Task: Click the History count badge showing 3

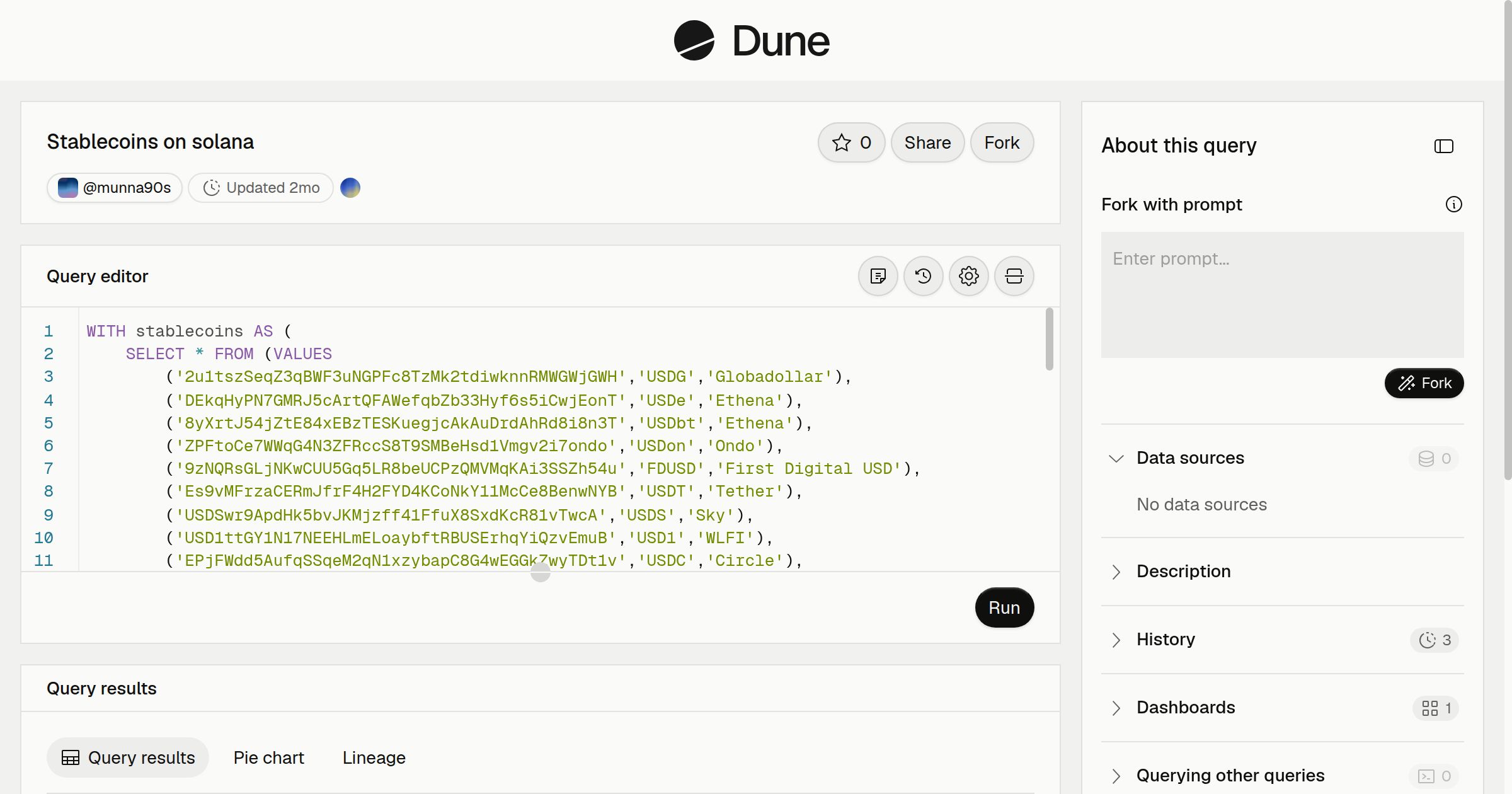Action: tap(1435, 640)
